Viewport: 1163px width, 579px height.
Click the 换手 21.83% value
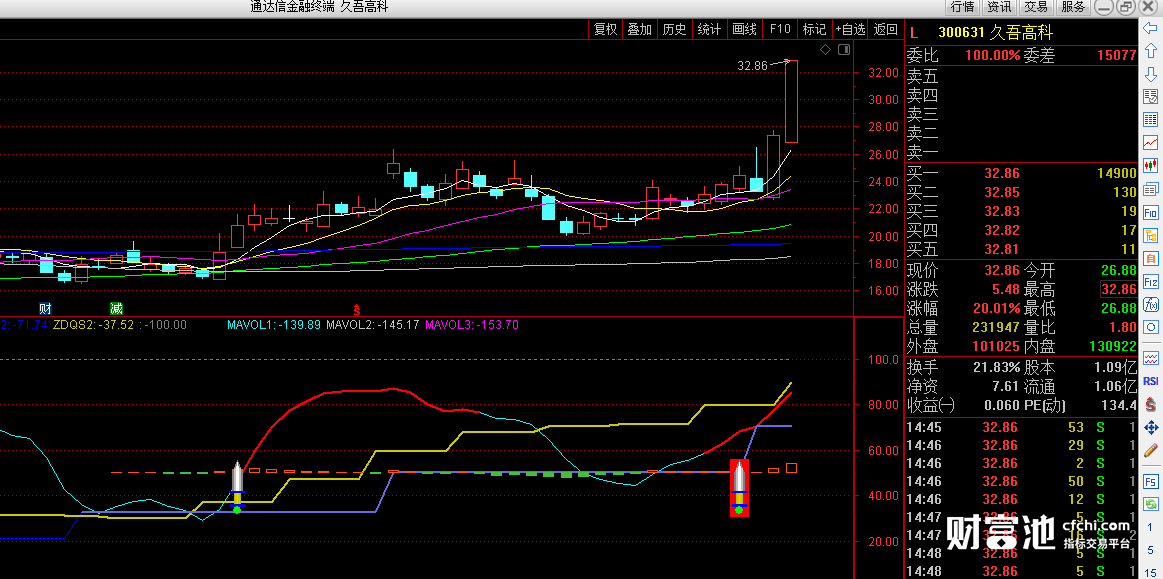(x=997, y=367)
